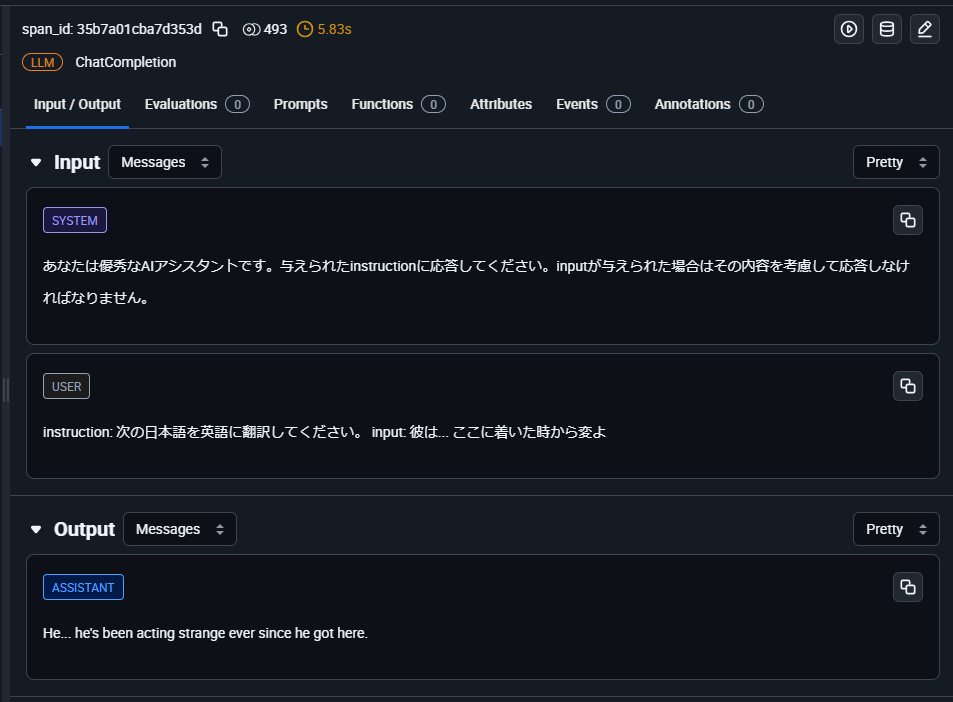Open the Annotations tab

click(x=708, y=104)
